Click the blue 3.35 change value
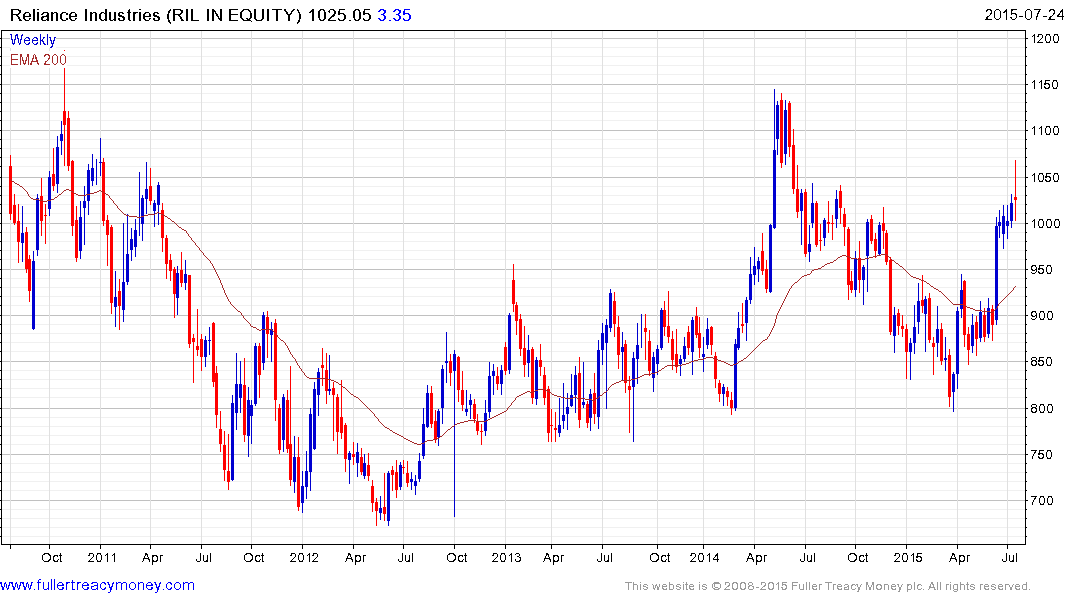Image resolution: width=1075 pixels, height=600 pixels. tap(394, 15)
